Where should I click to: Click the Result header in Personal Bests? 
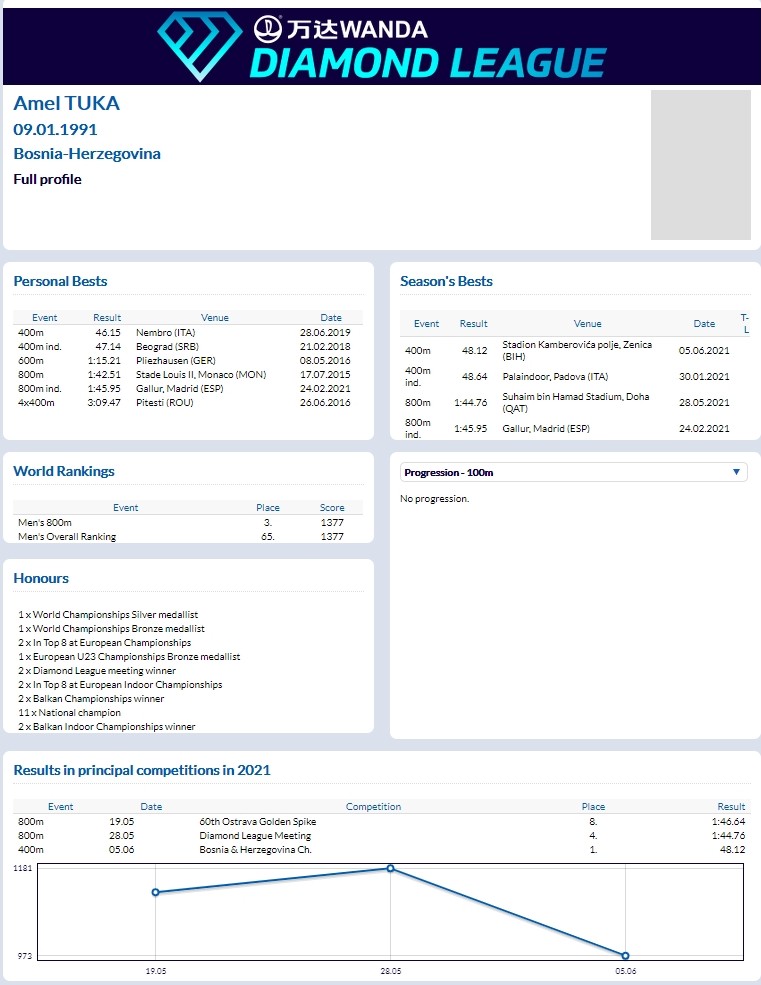(107, 318)
